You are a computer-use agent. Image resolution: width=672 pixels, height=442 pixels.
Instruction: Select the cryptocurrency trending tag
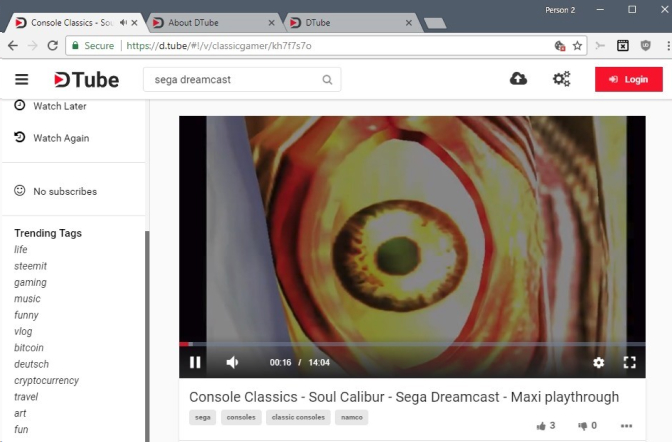click(x=47, y=381)
